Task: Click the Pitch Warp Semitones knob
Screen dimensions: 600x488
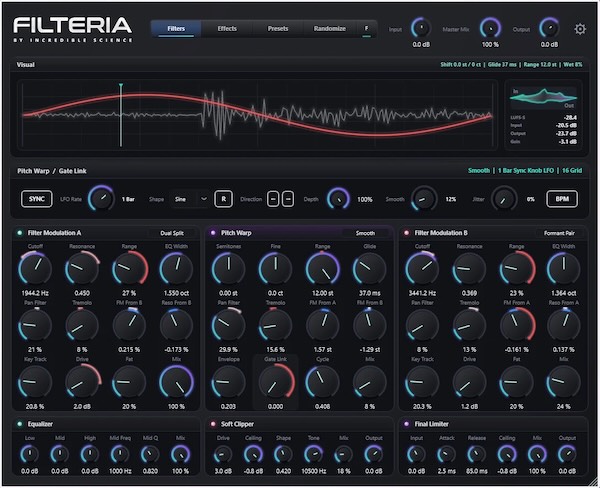Action: 228,268
